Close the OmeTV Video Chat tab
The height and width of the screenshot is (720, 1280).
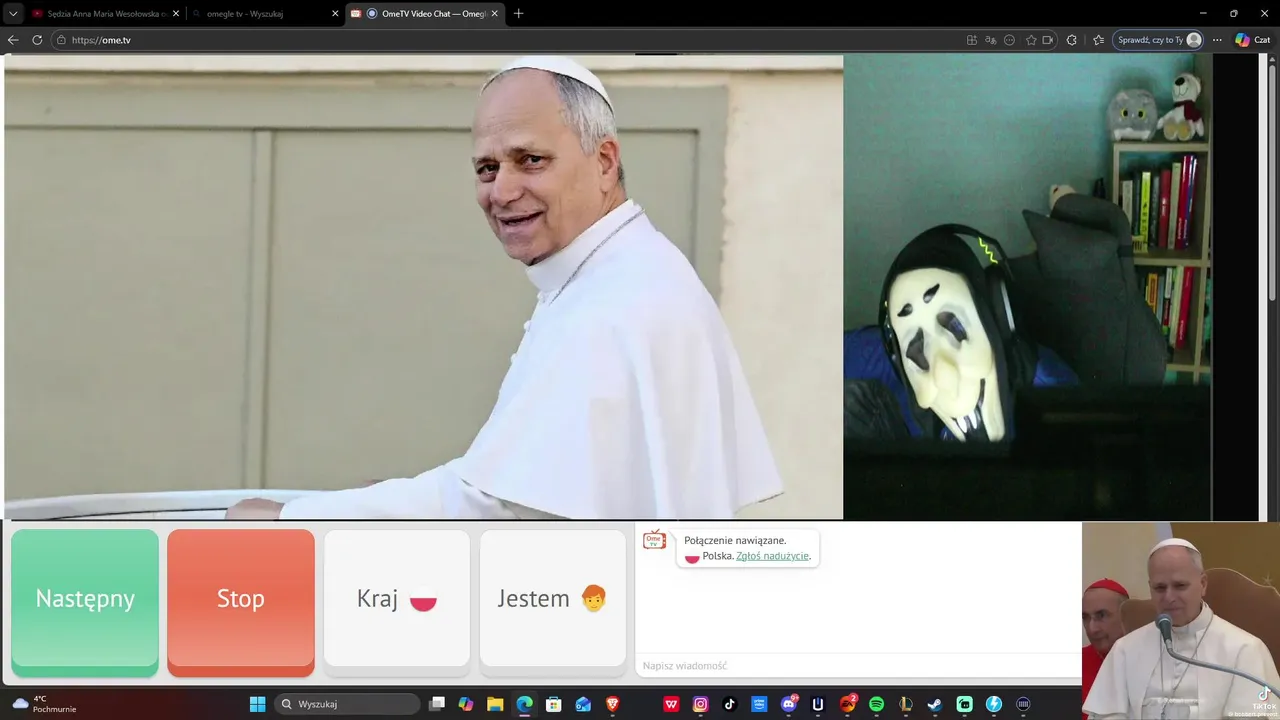point(494,14)
